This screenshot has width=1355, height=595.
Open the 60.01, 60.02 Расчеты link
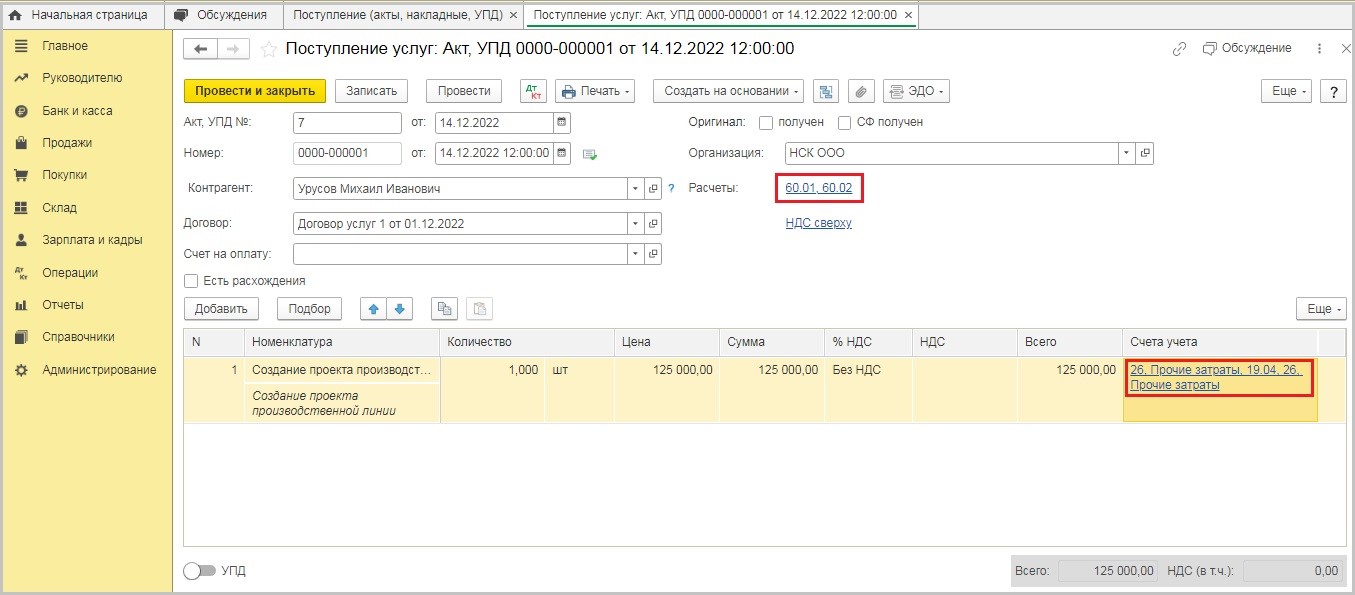[x=818, y=188]
